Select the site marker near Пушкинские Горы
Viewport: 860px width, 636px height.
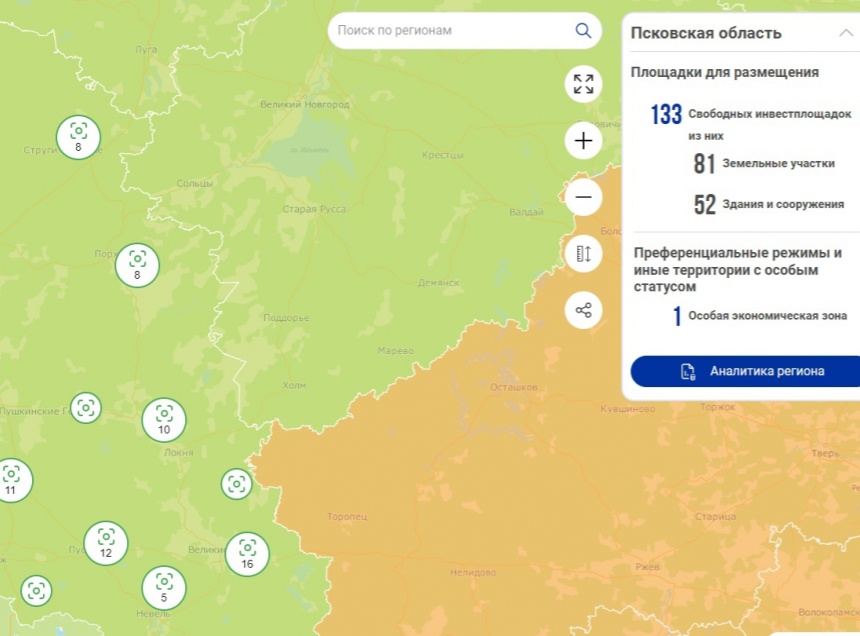click(86, 407)
